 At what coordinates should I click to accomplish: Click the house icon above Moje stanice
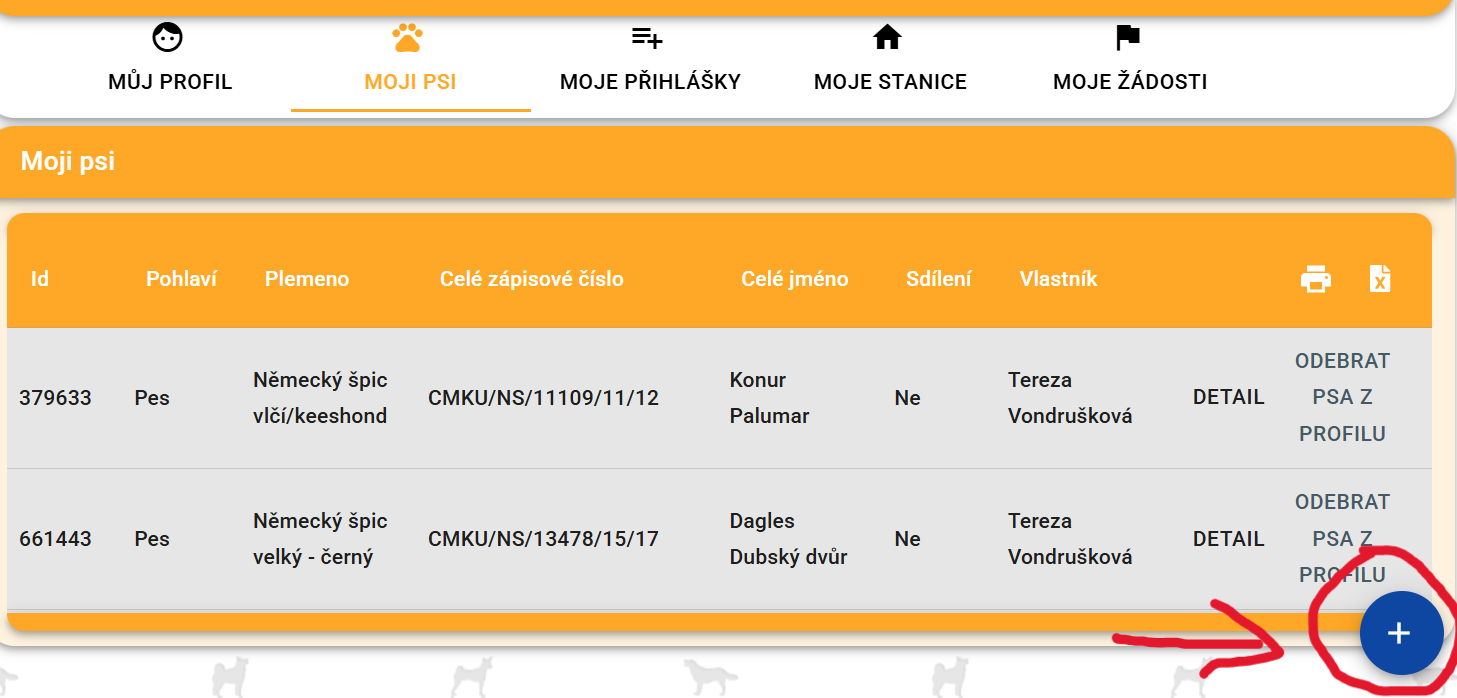pos(887,38)
